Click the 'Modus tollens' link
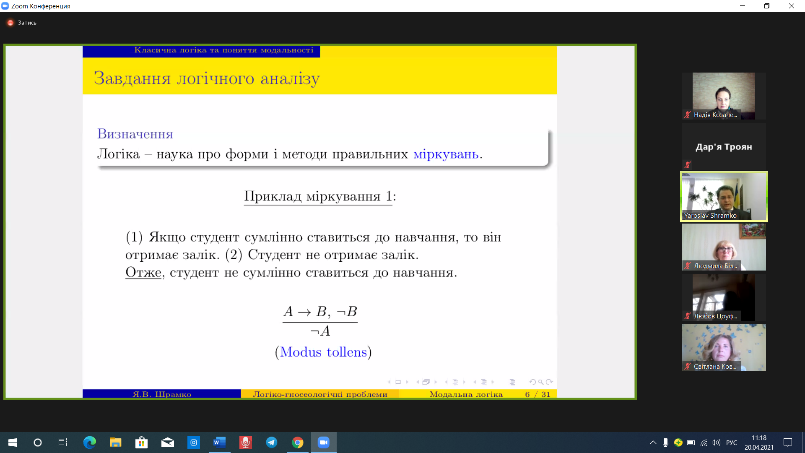Image resolution: width=805 pixels, height=453 pixels. coord(324,352)
